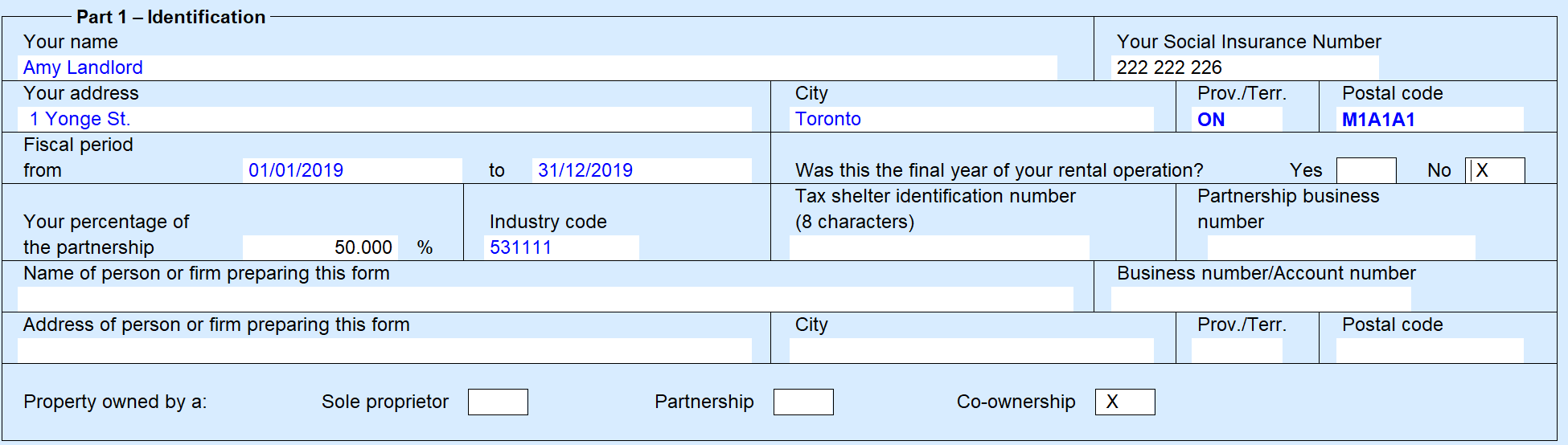1568x445 pixels.
Task: Click the fiscal period from date 01/01/2019
Action: click(x=352, y=170)
